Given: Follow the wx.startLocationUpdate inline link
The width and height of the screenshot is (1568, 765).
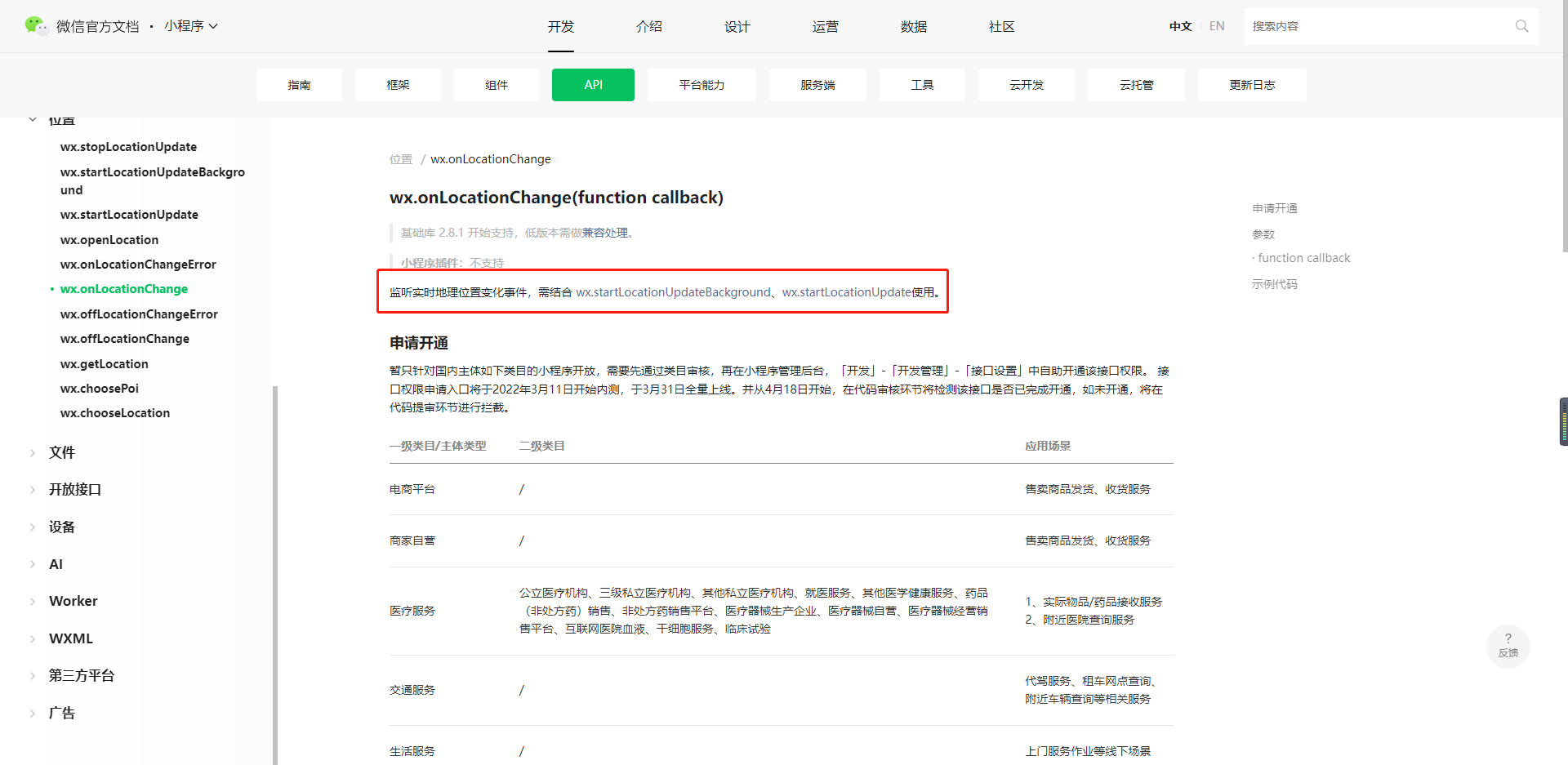Looking at the screenshot, I should click(847, 292).
